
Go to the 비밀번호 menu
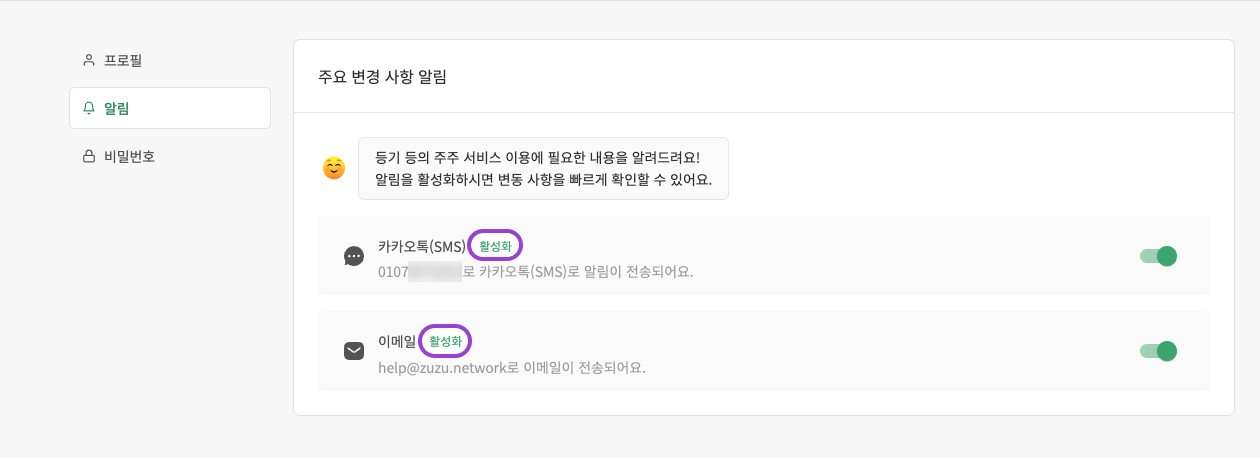tap(129, 156)
